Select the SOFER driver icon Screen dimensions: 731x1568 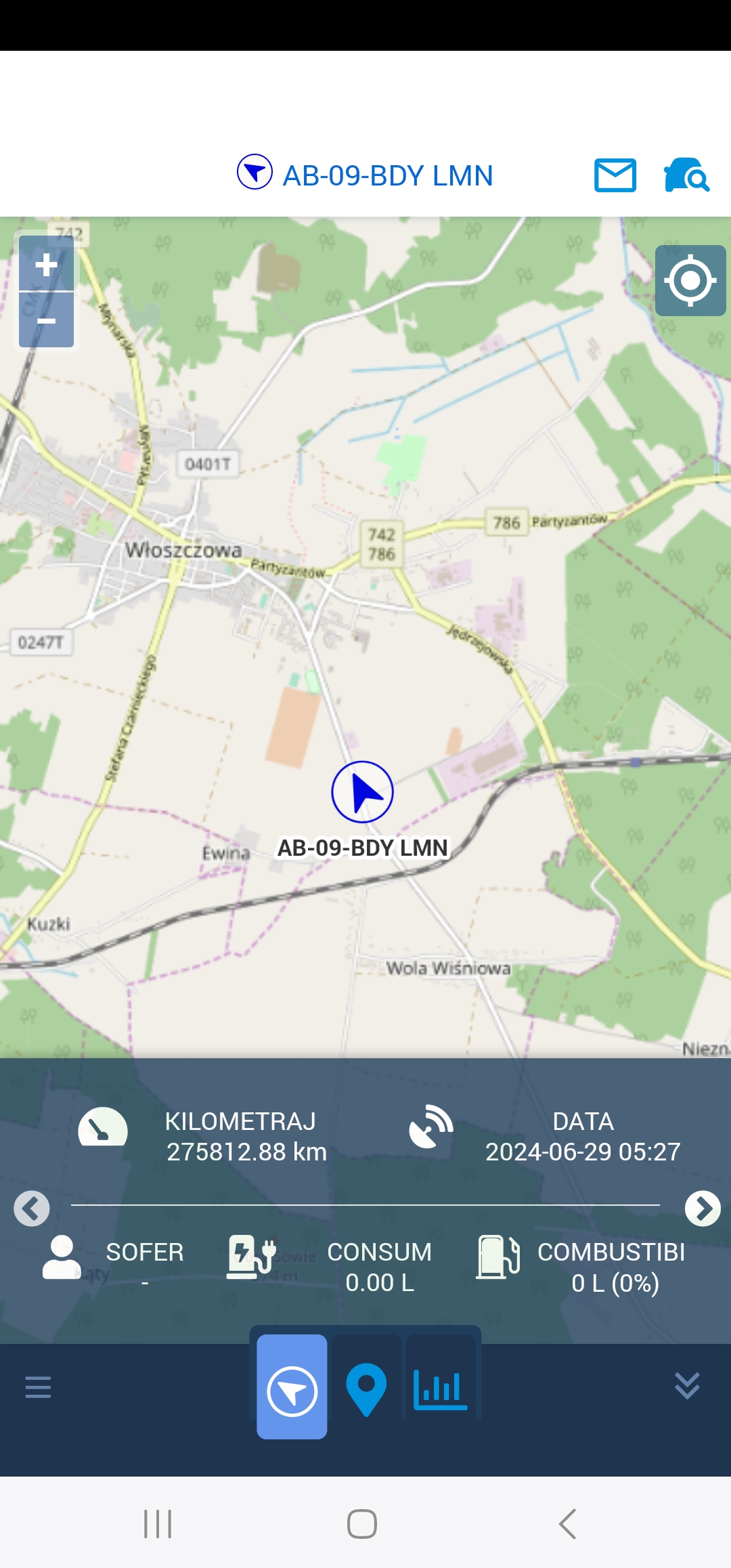pyautogui.click(x=62, y=1257)
